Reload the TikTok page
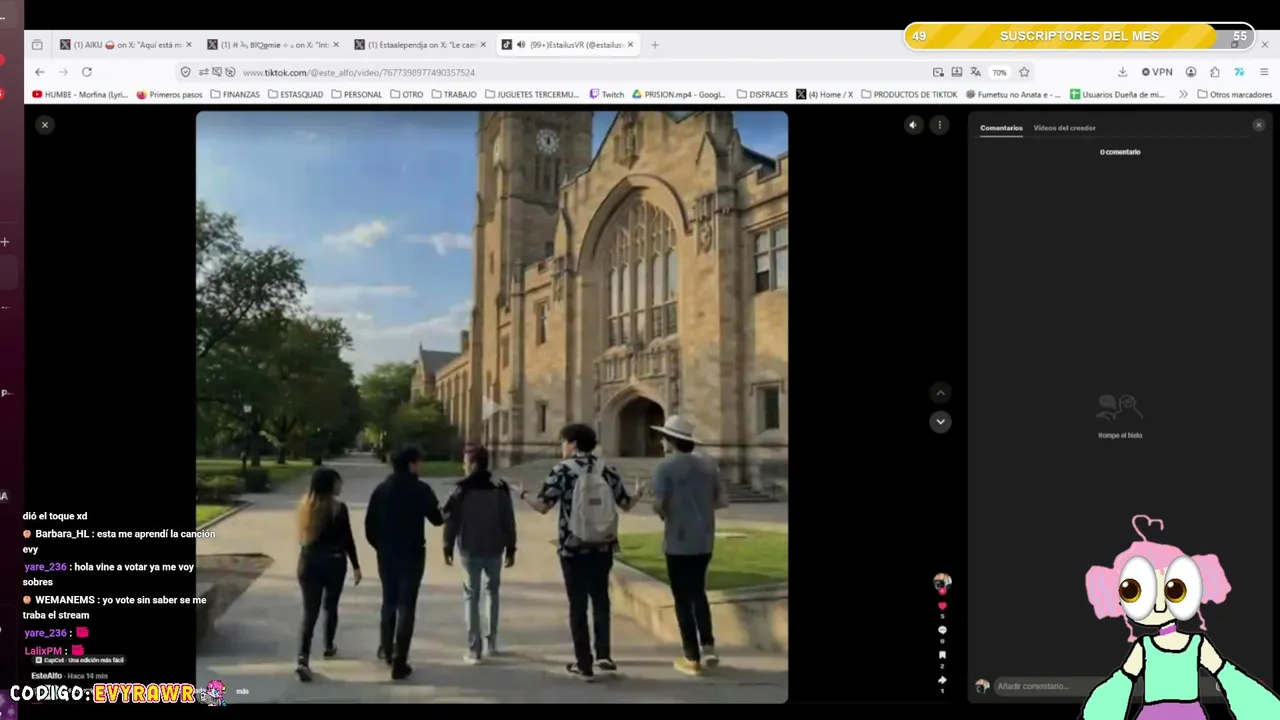 [87, 72]
